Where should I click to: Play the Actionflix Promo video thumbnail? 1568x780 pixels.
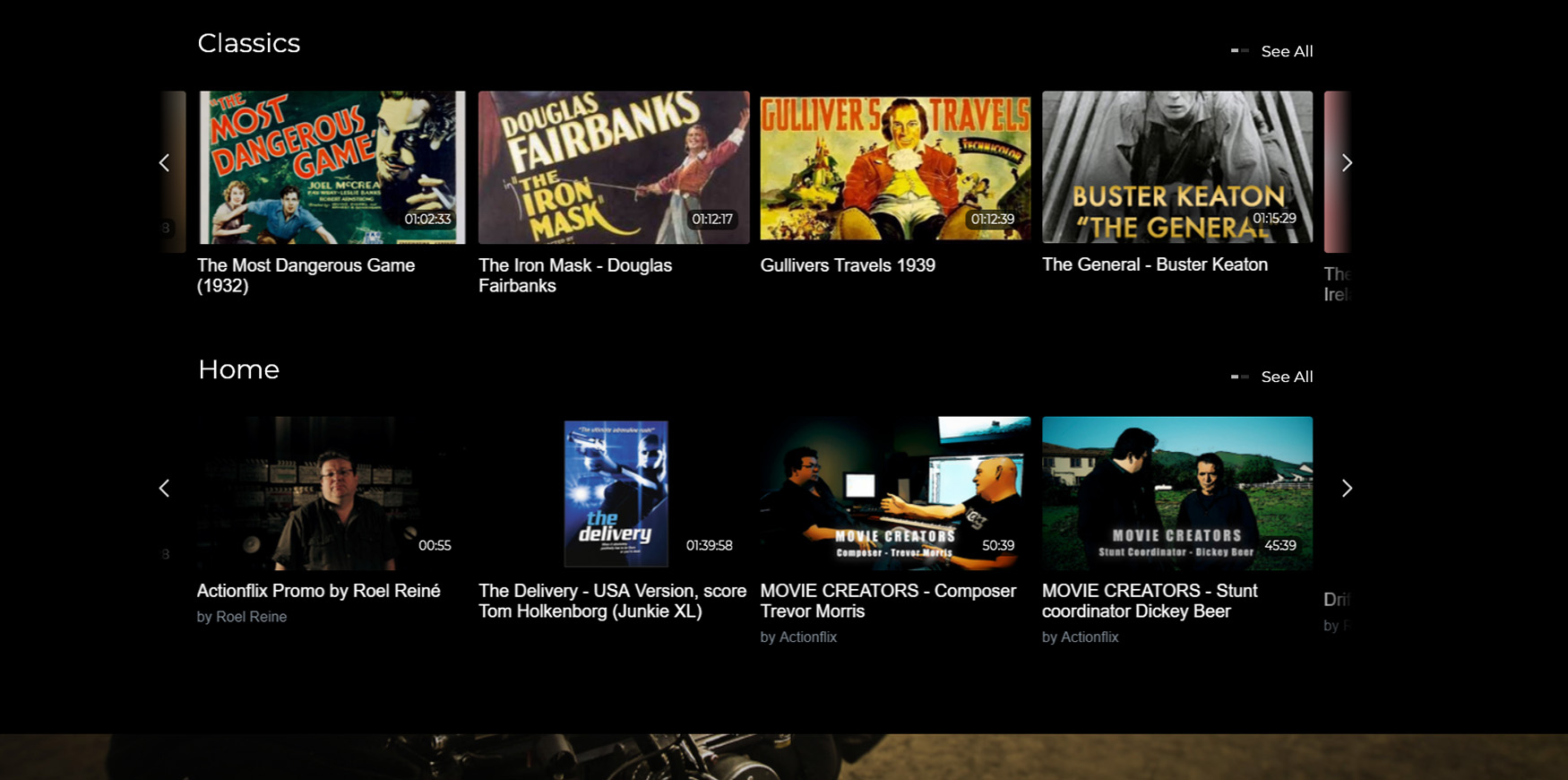point(332,493)
